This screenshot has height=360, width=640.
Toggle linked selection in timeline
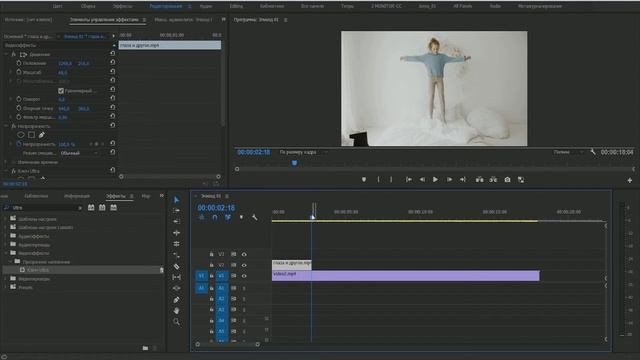pos(228,218)
